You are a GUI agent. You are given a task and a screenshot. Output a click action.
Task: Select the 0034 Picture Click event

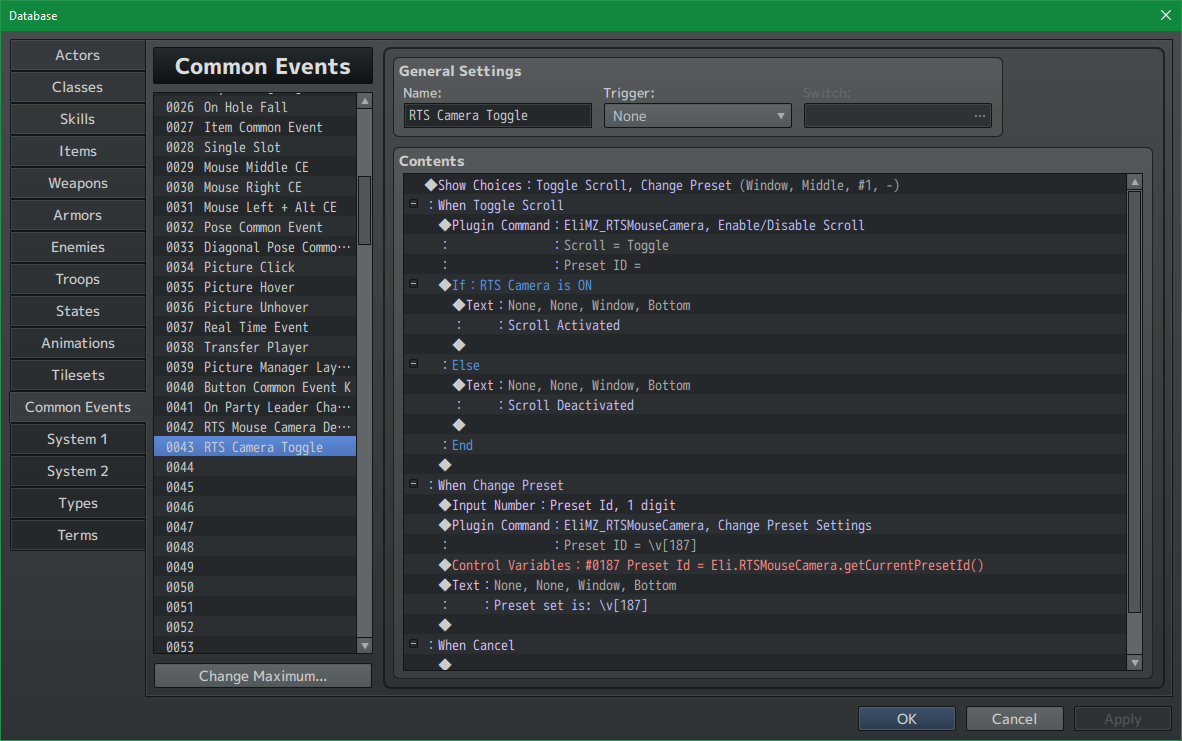pyautogui.click(x=255, y=267)
